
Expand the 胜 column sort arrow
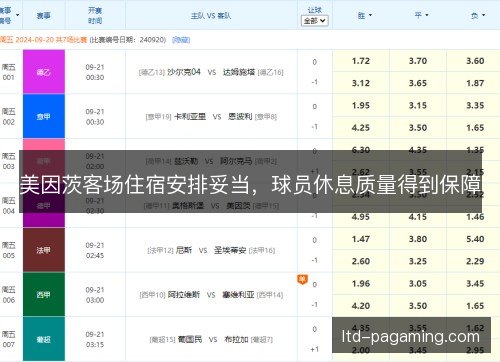tap(370, 15)
